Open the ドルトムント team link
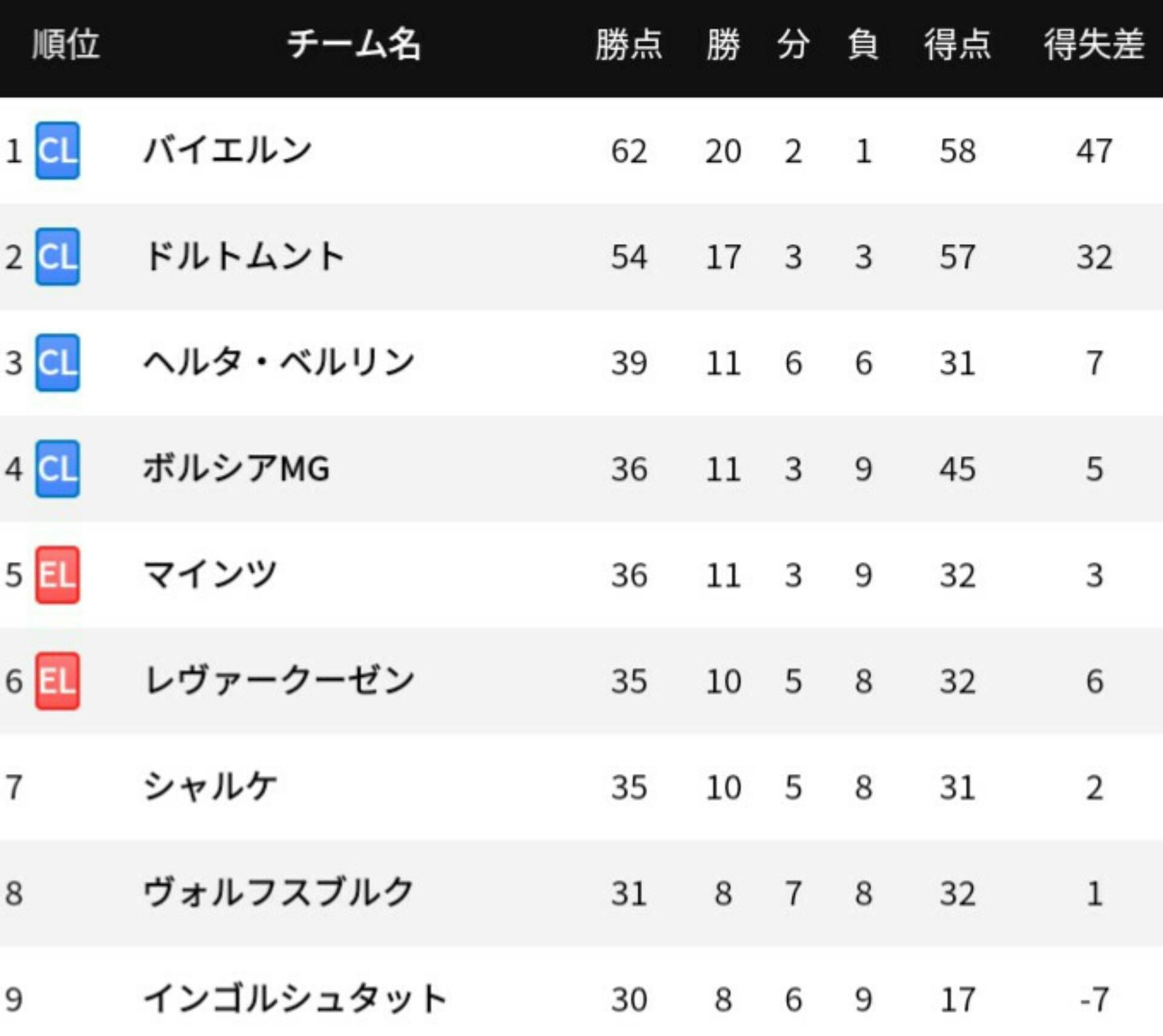 tap(244, 257)
